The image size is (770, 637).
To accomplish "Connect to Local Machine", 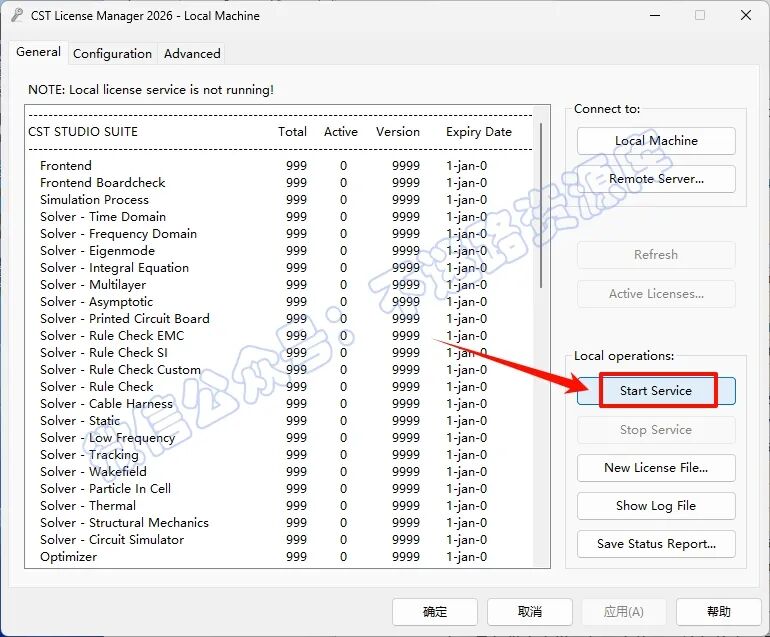I will pyautogui.click(x=656, y=141).
